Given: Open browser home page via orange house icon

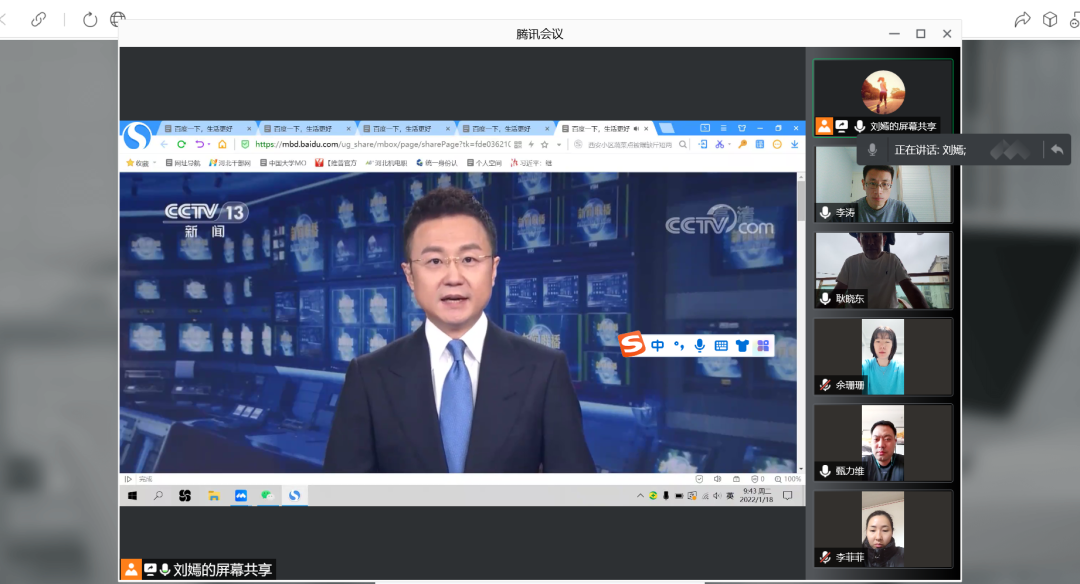Looking at the screenshot, I should (x=222, y=145).
